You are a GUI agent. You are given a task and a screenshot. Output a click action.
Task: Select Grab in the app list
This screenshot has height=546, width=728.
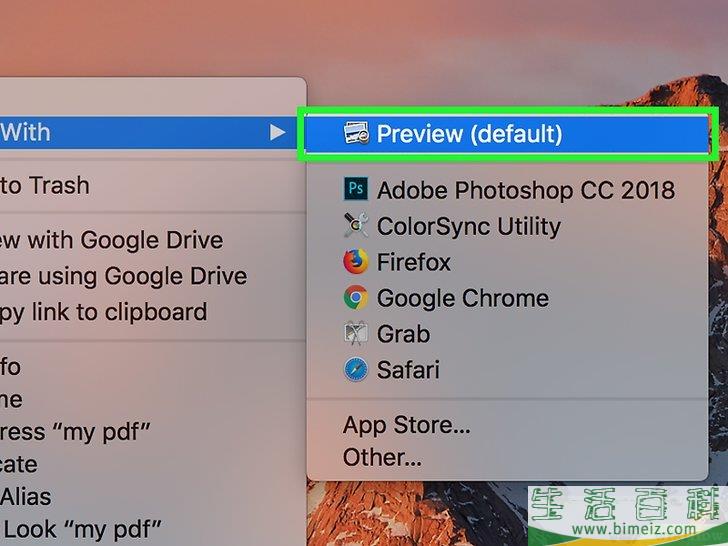coord(507,334)
